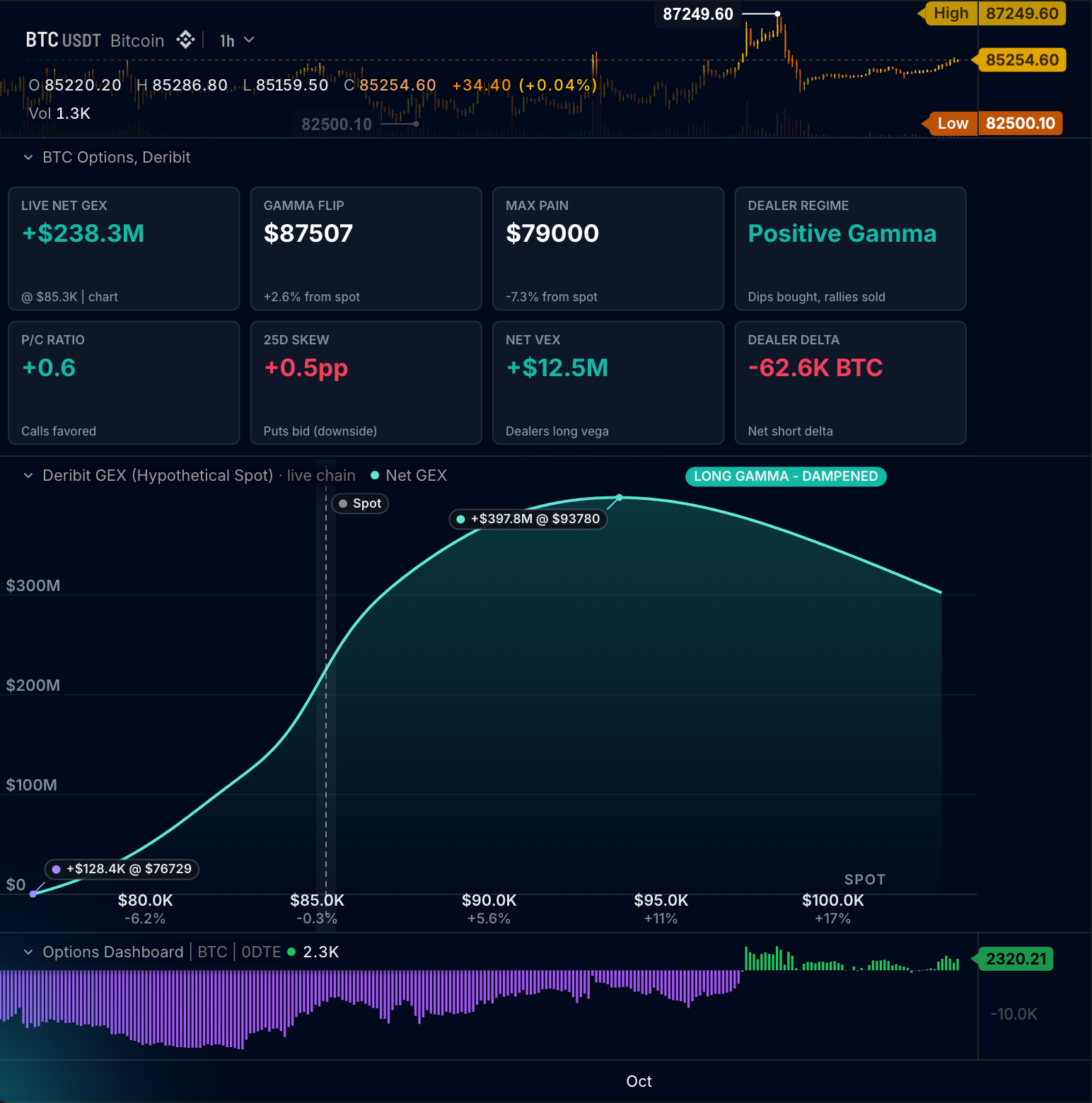Viewport: 1092px width, 1103px height.
Task: Open the LIVE NET GEX card
Action: pyautogui.click(x=124, y=248)
